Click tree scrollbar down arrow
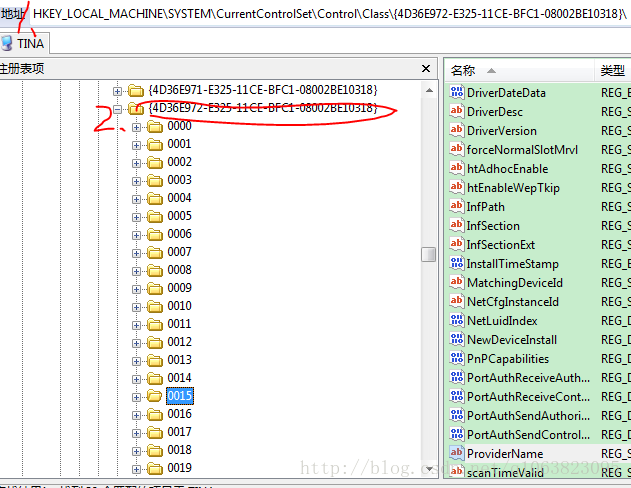 click(x=429, y=469)
